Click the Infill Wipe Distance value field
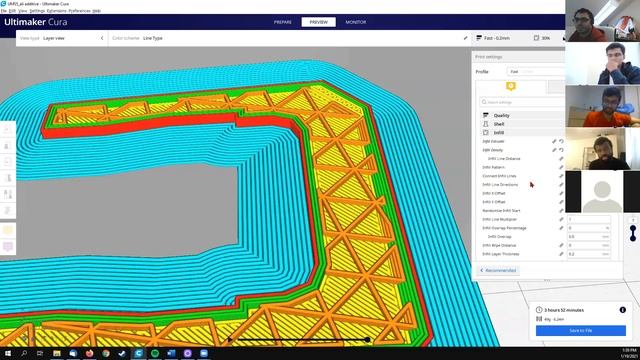640x360 pixels. pos(589,245)
